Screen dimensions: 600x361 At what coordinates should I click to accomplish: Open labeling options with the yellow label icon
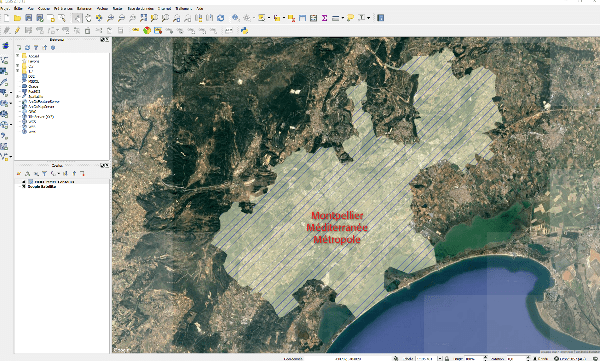(135, 31)
